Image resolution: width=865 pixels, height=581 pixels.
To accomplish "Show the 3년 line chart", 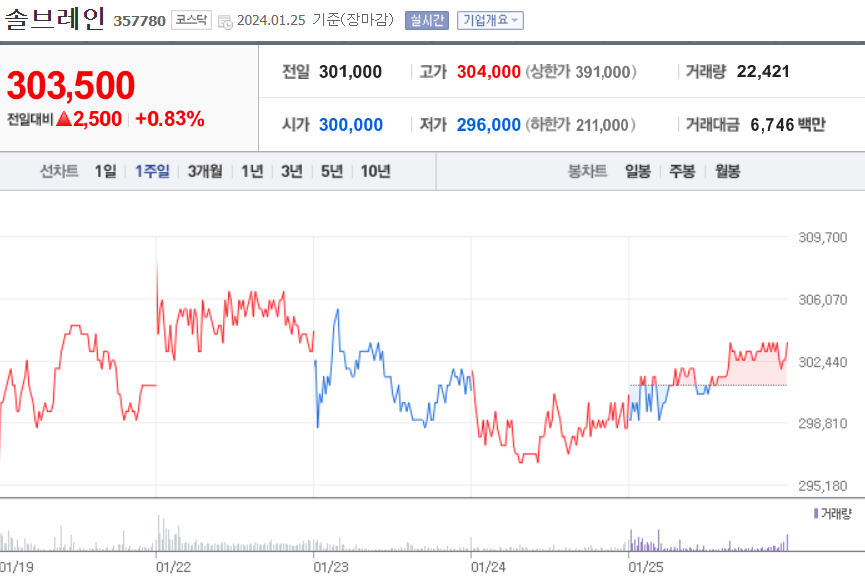I will [292, 171].
